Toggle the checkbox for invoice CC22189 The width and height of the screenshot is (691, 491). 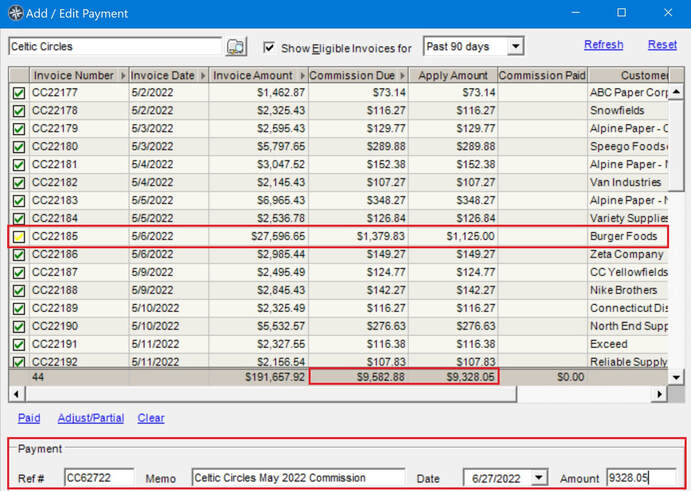pyautogui.click(x=19, y=309)
